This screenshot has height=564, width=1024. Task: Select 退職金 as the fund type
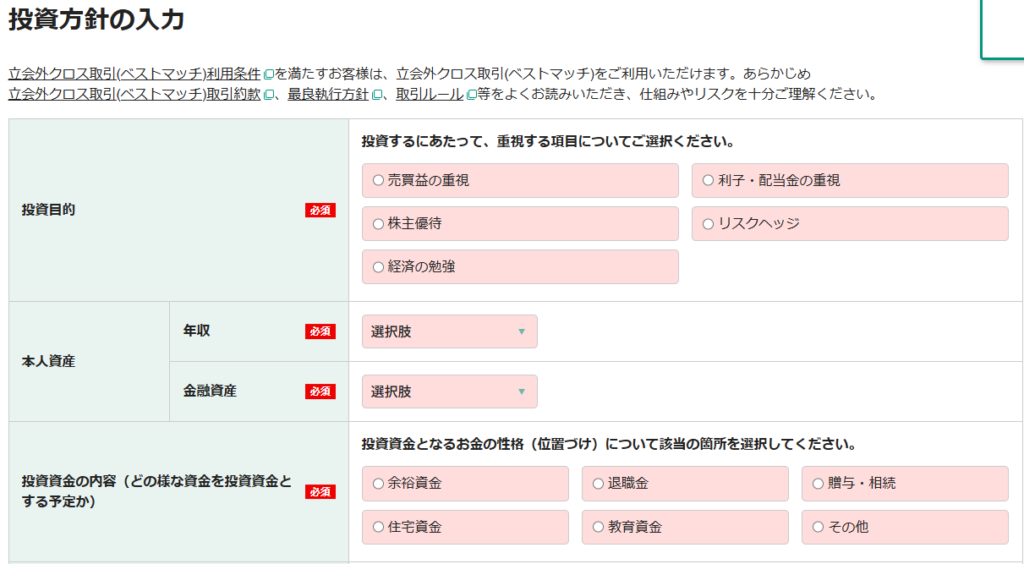[598, 484]
